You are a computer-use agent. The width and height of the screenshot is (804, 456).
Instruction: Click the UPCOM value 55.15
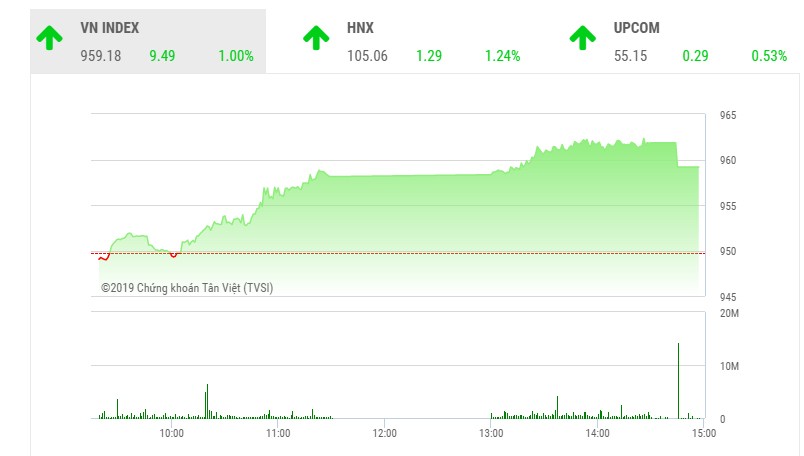pos(631,56)
